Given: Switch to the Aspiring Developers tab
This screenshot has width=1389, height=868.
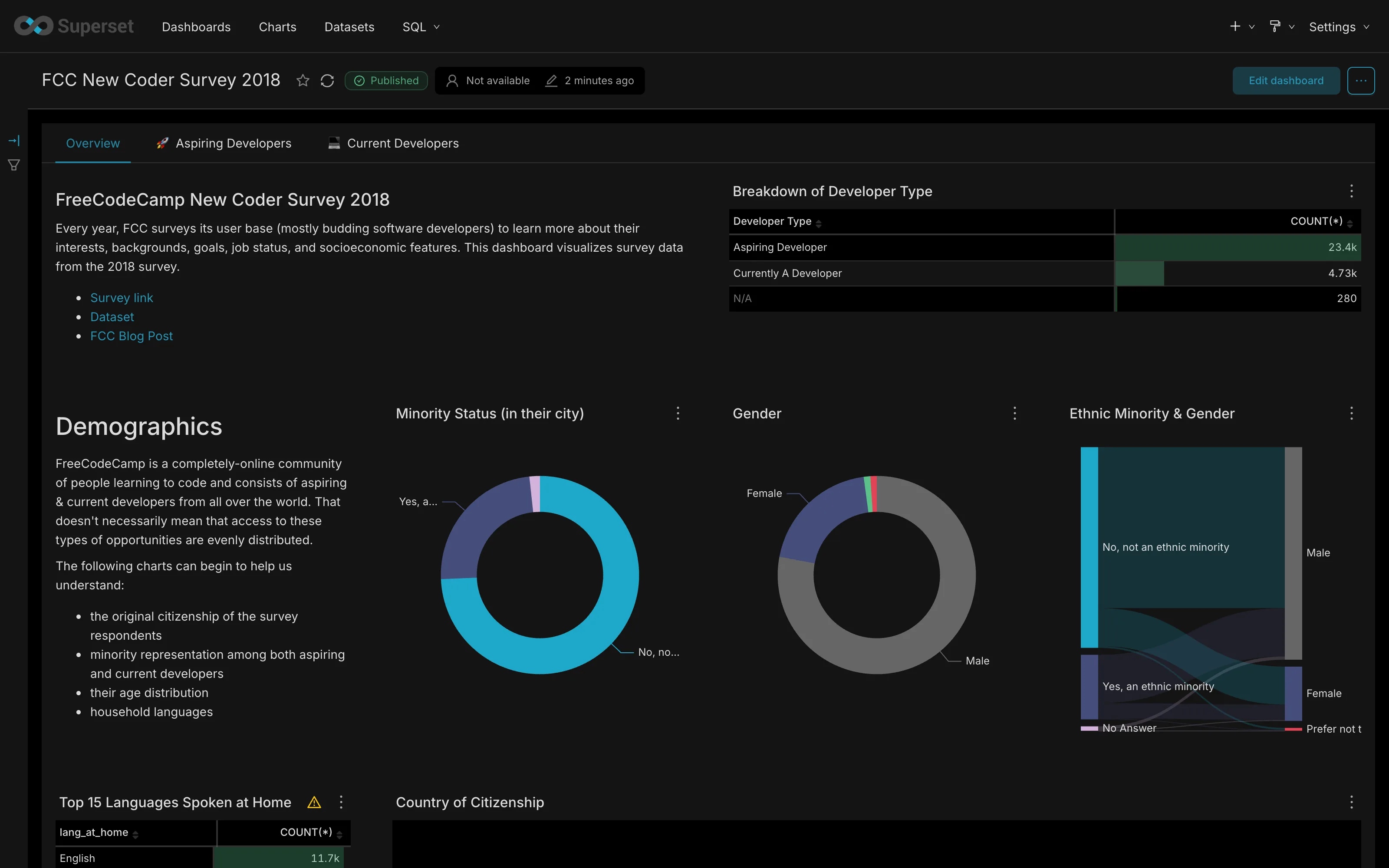Looking at the screenshot, I should (x=224, y=144).
